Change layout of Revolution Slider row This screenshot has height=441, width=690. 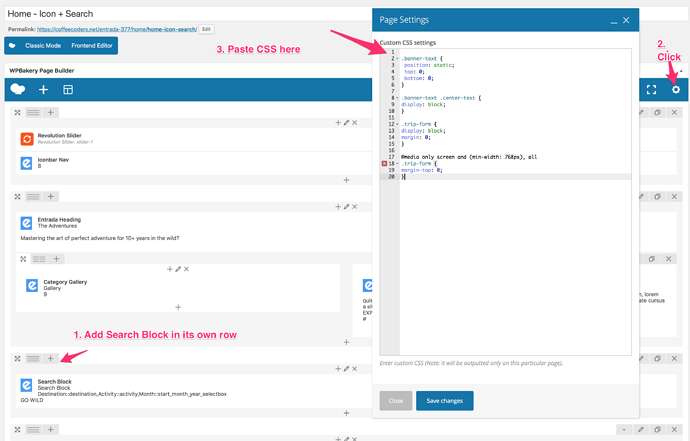tap(33, 113)
